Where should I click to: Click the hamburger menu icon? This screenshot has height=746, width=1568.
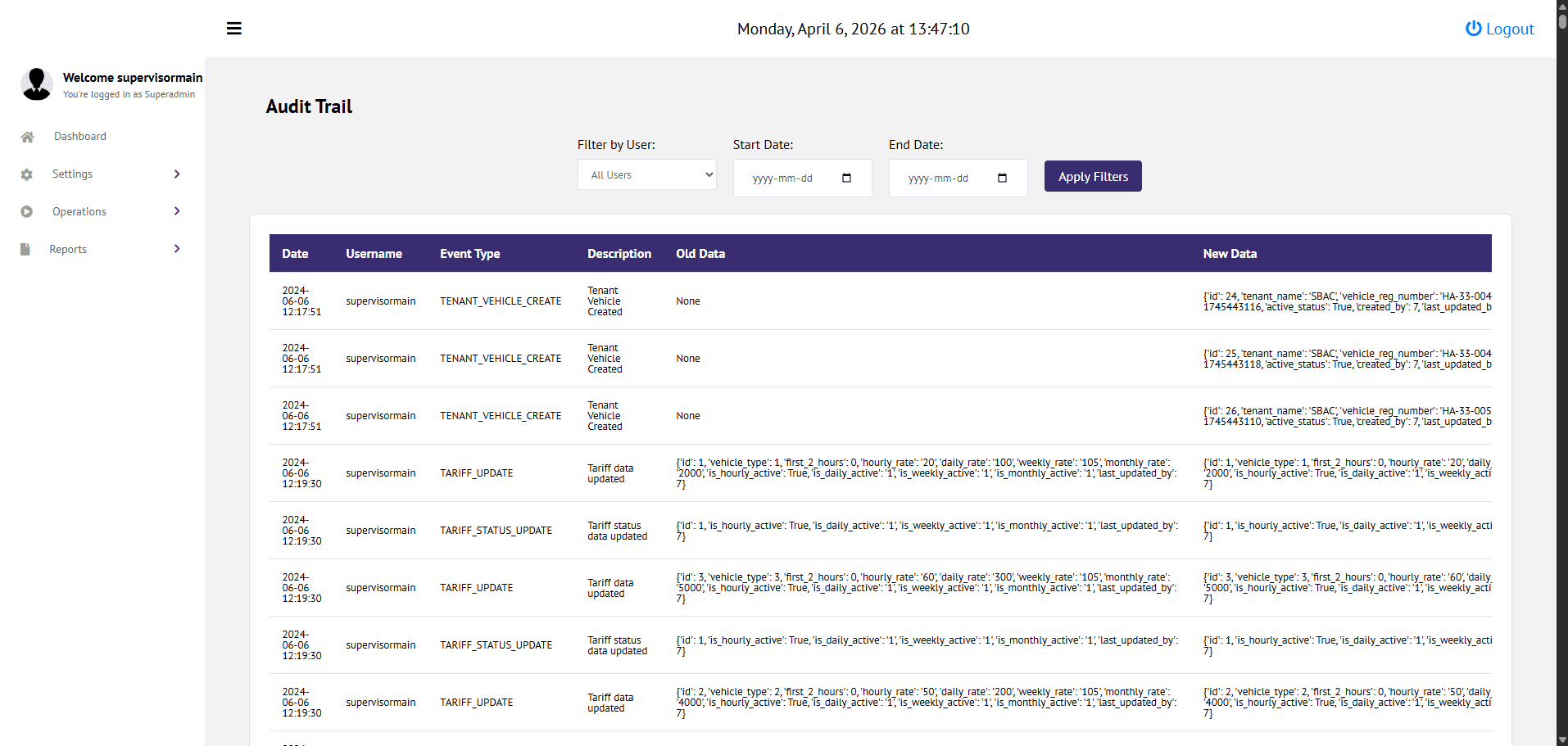pos(233,28)
